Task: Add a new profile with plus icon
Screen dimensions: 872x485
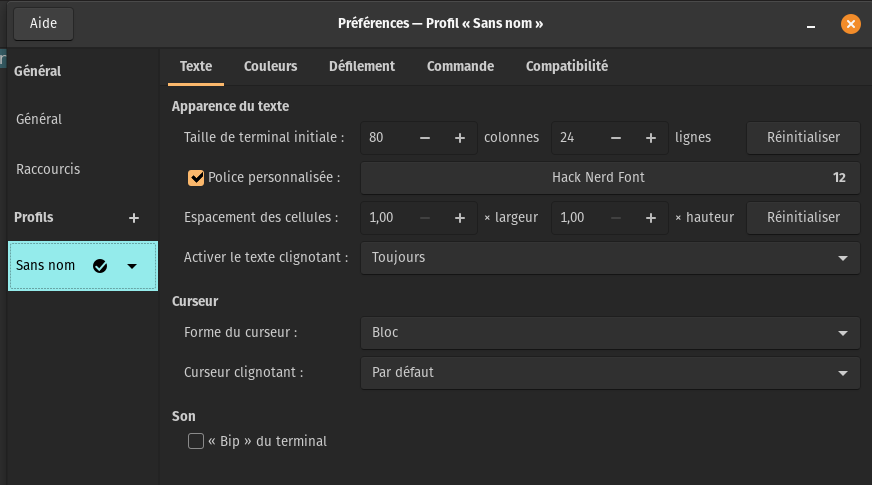Action: pyautogui.click(x=133, y=218)
